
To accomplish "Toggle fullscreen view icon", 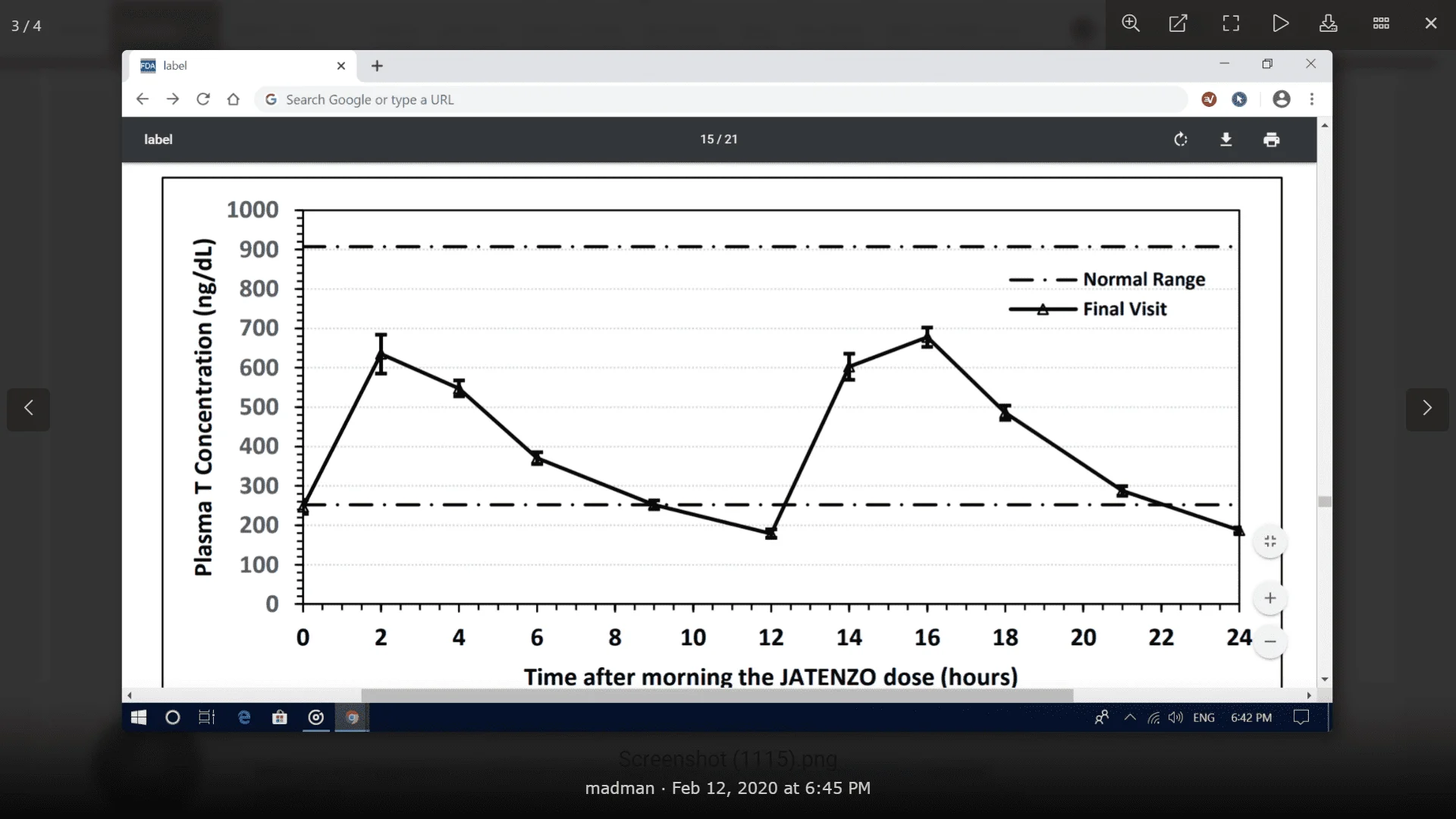I will pos(1231,24).
